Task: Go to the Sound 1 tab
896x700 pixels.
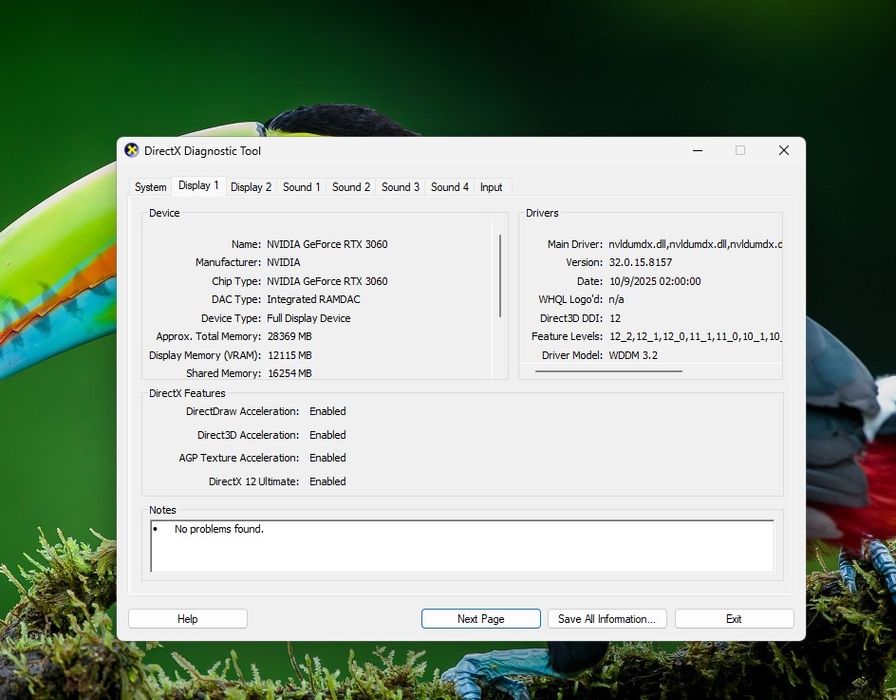Action: click(301, 187)
